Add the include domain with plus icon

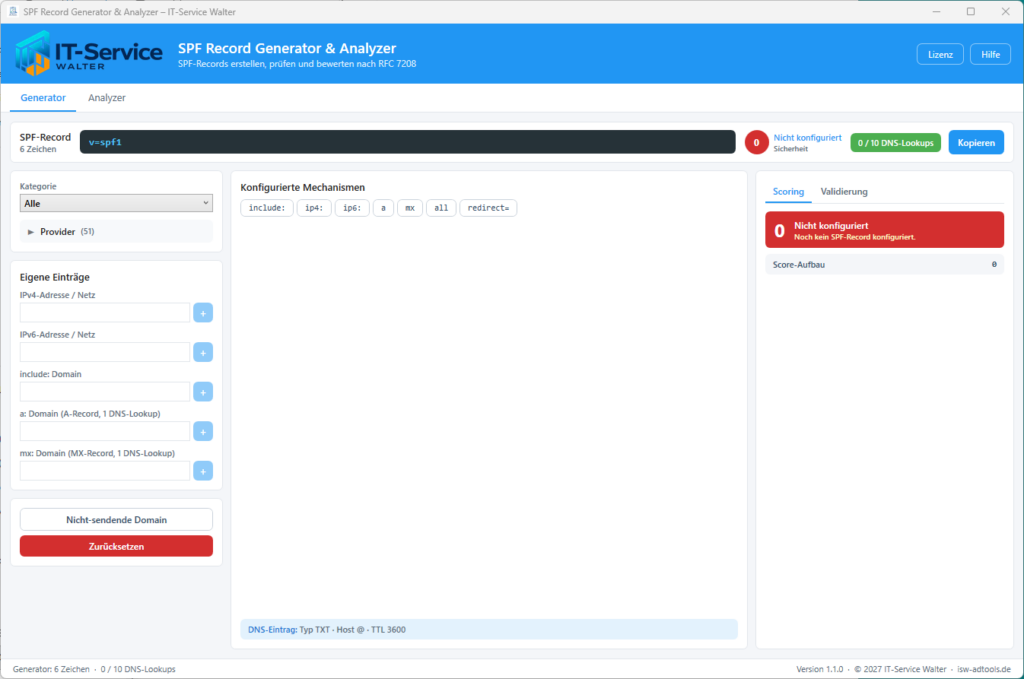203,392
